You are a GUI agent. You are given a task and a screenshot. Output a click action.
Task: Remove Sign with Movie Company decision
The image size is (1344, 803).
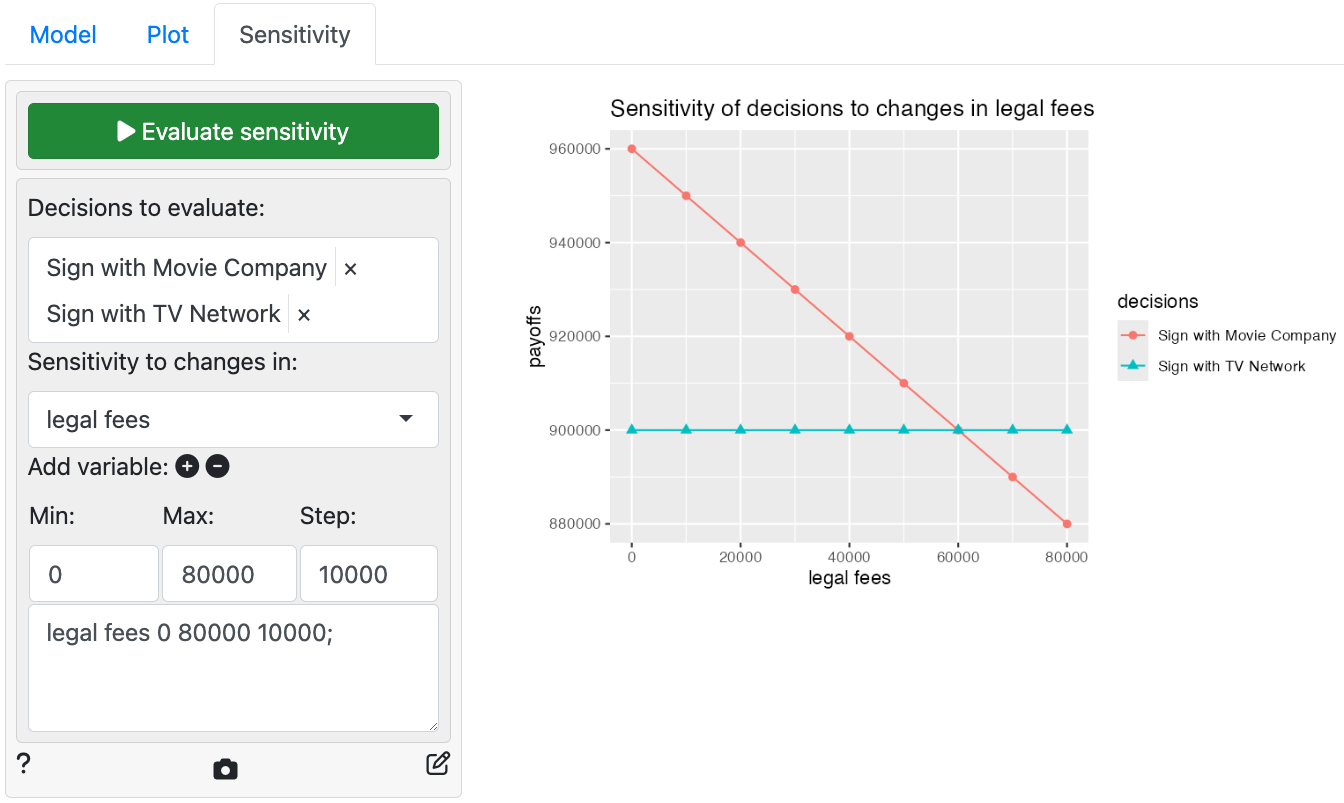coord(350,269)
